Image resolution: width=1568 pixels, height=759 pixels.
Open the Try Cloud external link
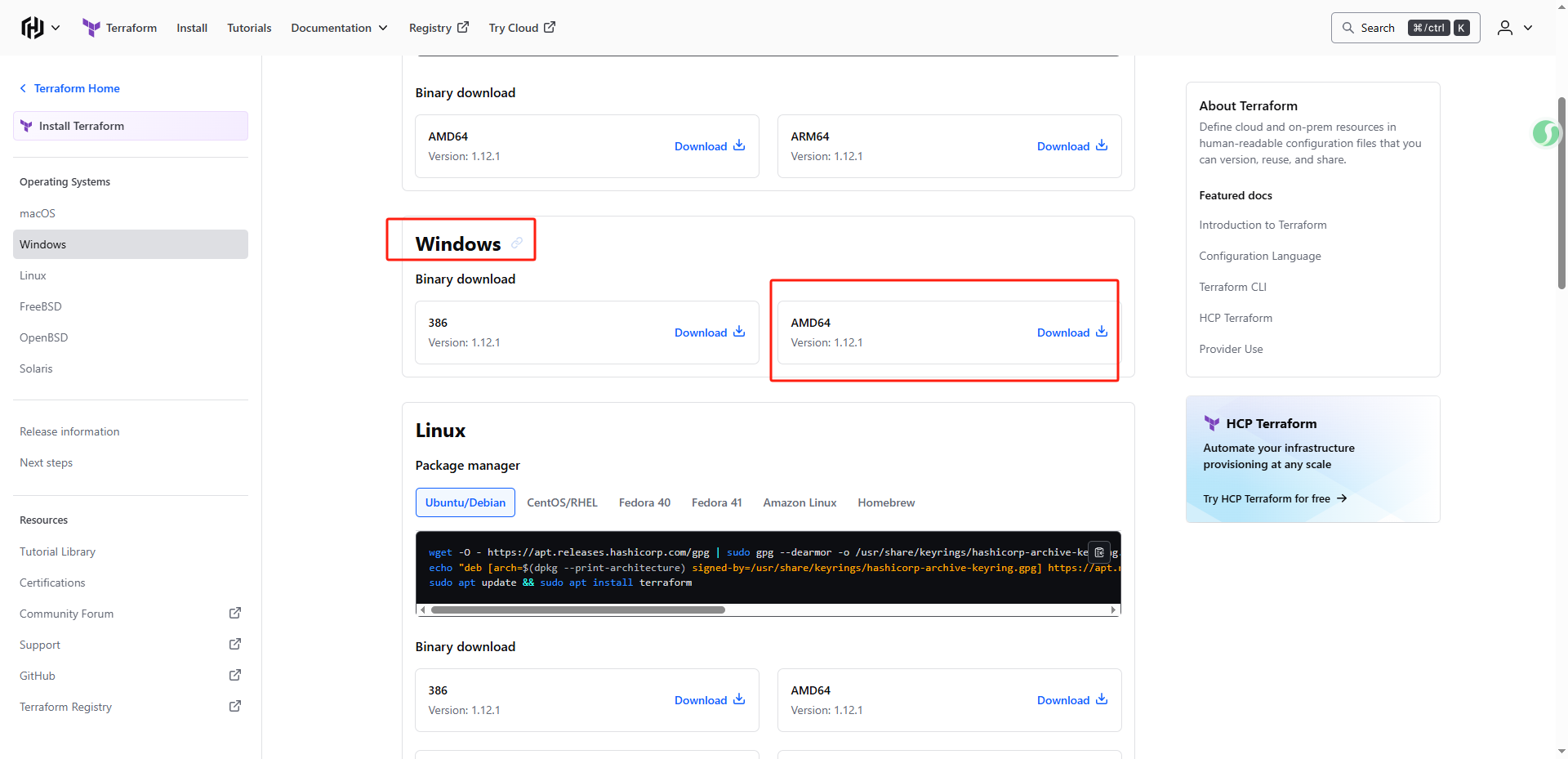click(522, 28)
